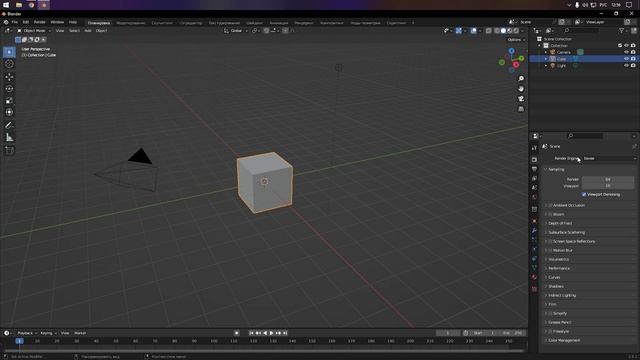640x360 pixels.
Task: Enable Motion Blur checkbox
Action: (550, 250)
